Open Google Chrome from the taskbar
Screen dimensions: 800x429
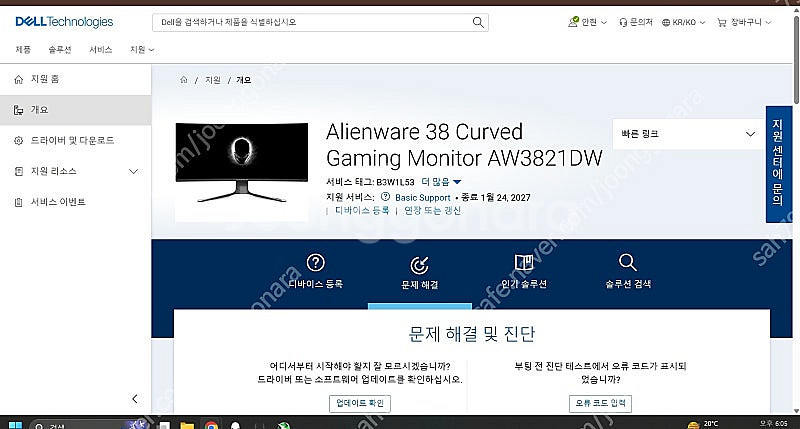click(211, 425)
